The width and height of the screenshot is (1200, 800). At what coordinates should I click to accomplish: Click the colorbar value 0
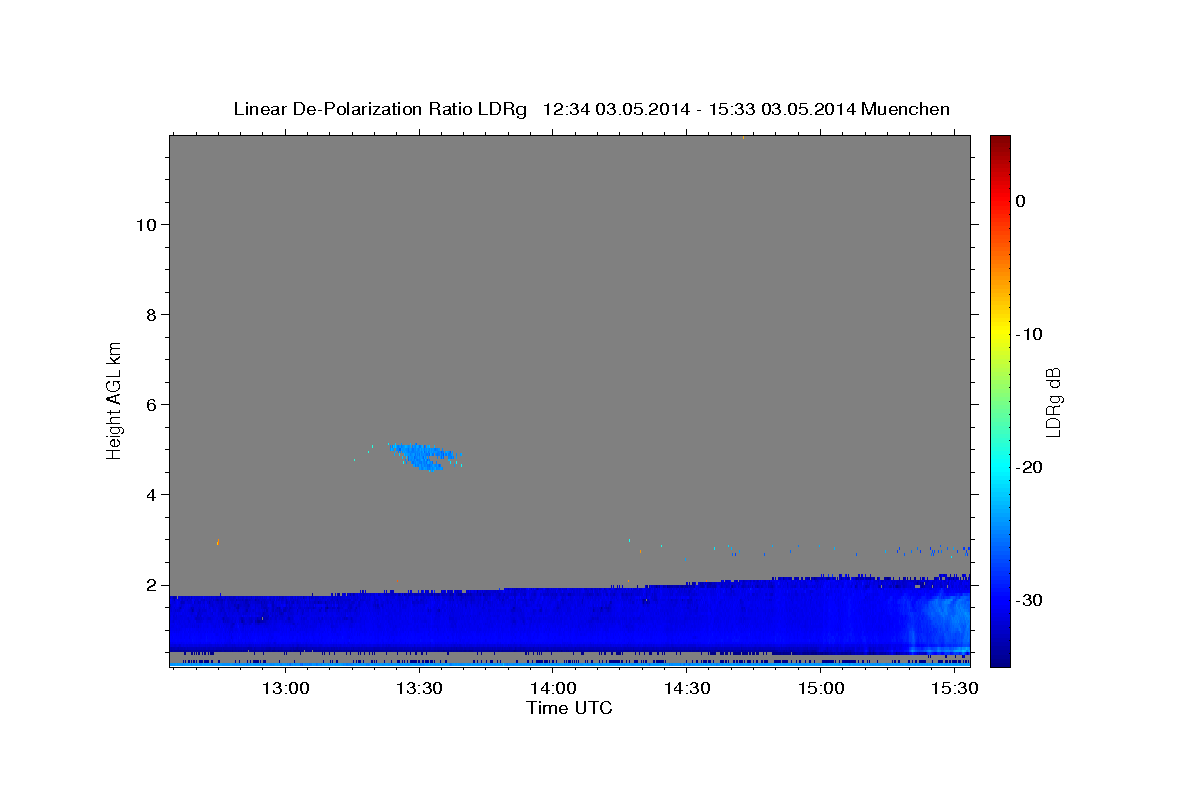click(1021, 201)
